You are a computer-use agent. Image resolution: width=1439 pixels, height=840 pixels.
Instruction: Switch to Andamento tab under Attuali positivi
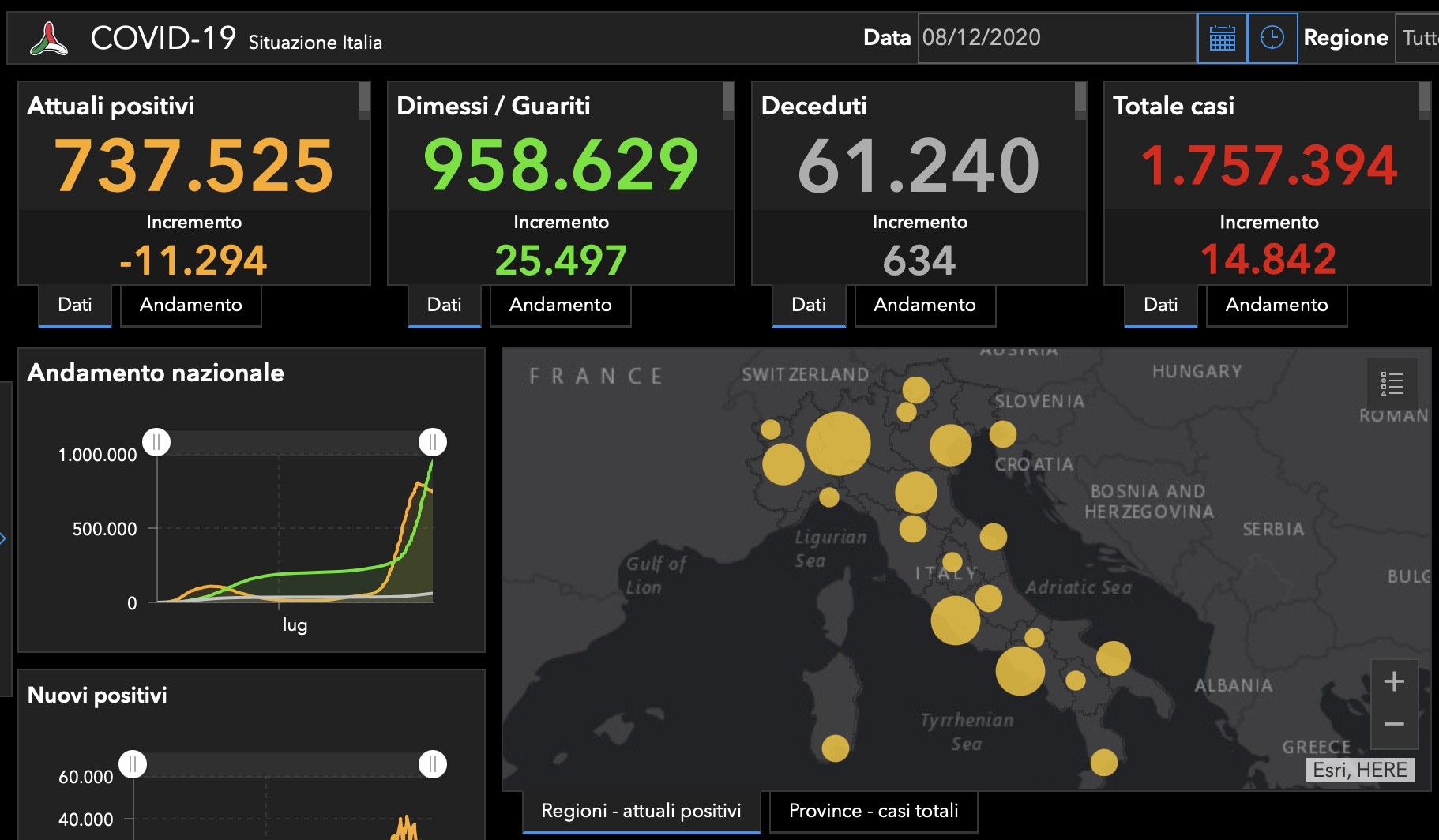[191, 306]
